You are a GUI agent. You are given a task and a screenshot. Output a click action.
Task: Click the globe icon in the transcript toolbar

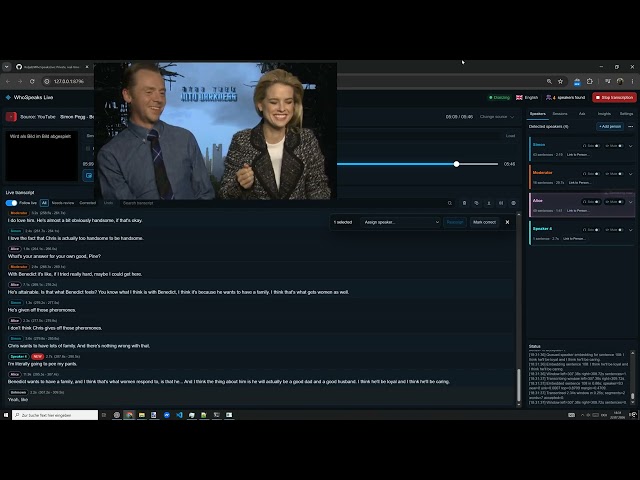[513, 203]
